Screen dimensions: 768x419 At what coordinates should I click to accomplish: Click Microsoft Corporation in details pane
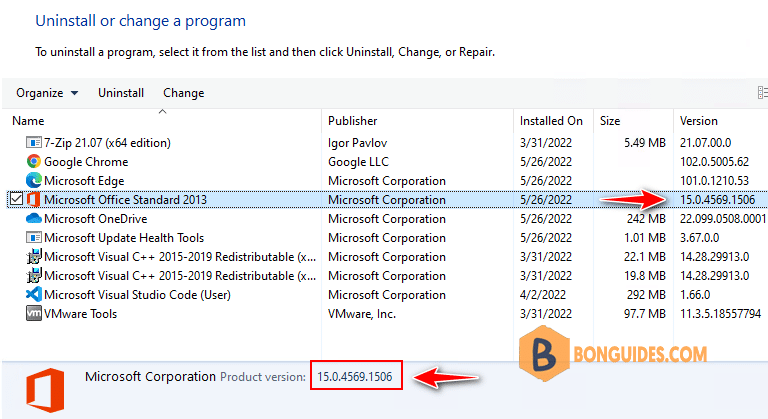150,376
